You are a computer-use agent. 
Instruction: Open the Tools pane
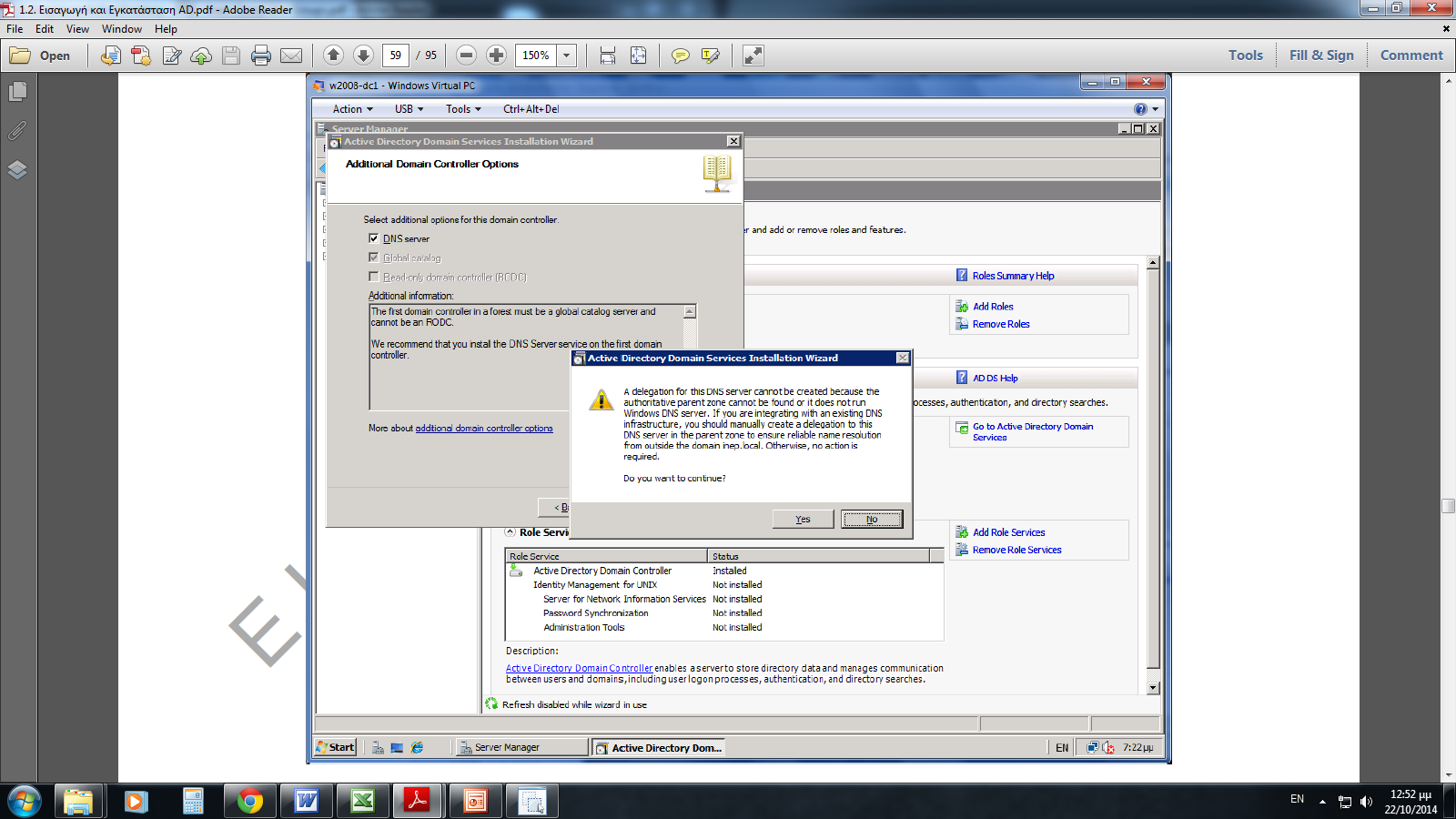pyautogui.click(x=1246, y=56)
